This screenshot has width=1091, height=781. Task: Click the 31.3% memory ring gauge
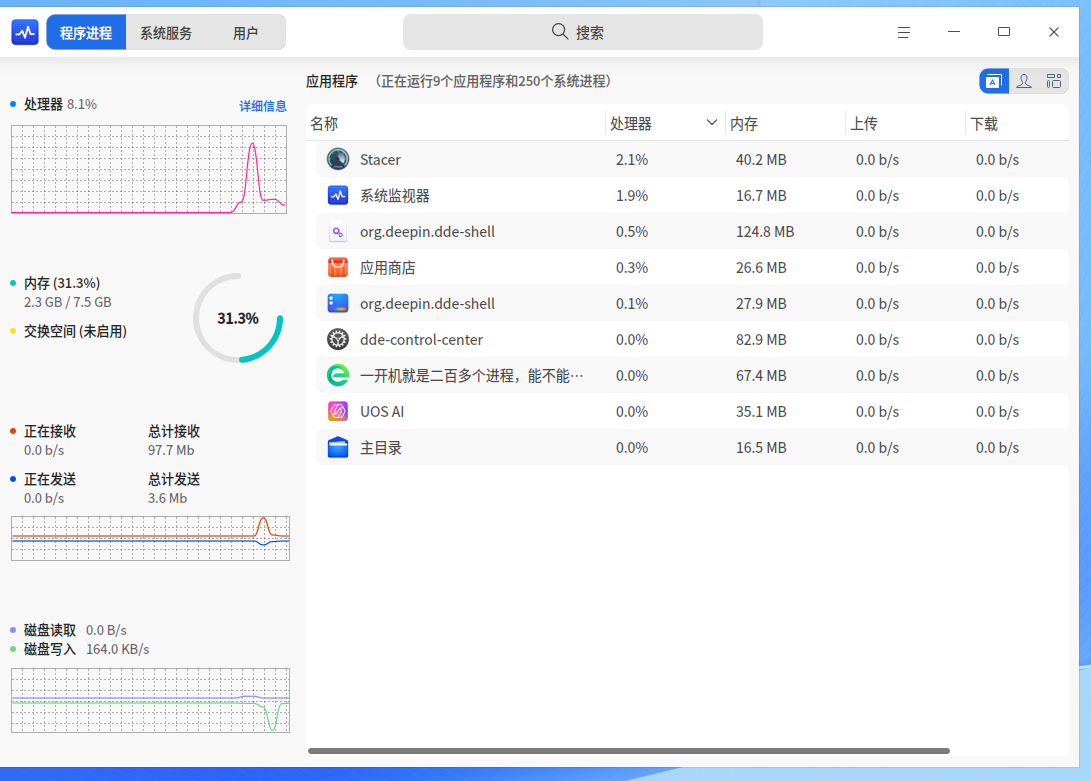[x=238, y=318]
